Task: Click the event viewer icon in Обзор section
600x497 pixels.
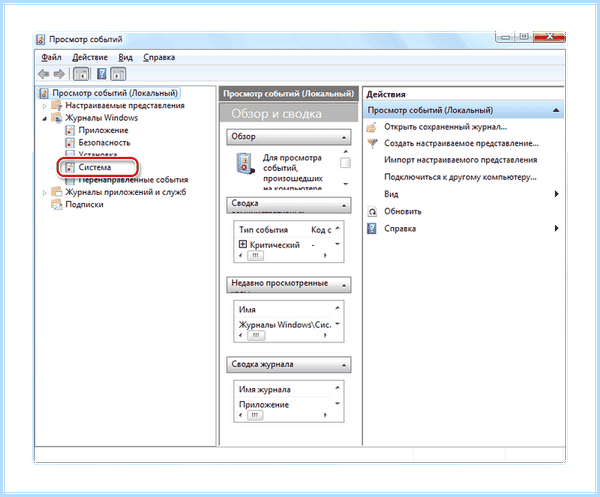Action: pos(245,163)
